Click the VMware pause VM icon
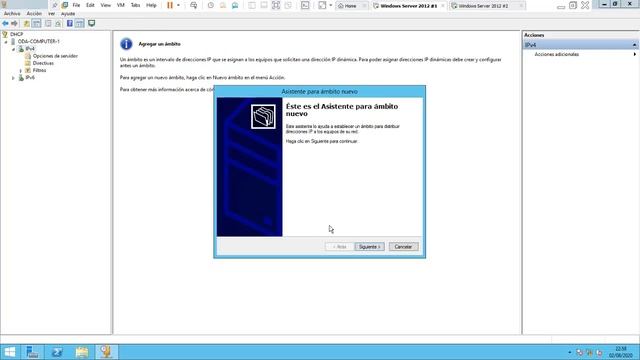Screen dimensions: 640x360 tap(170, 5)
